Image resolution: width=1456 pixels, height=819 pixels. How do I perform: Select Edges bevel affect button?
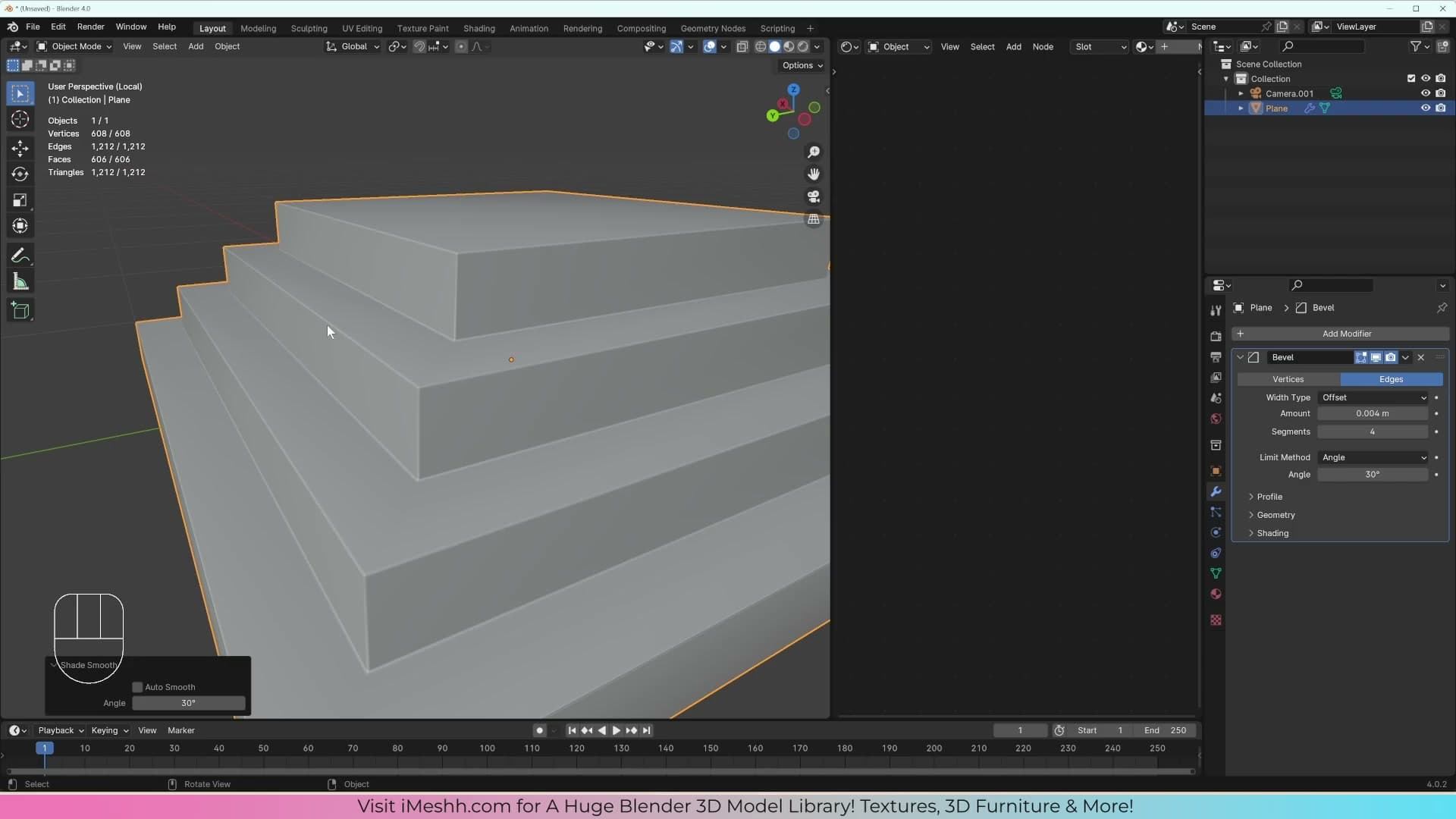coord(1392,379)
